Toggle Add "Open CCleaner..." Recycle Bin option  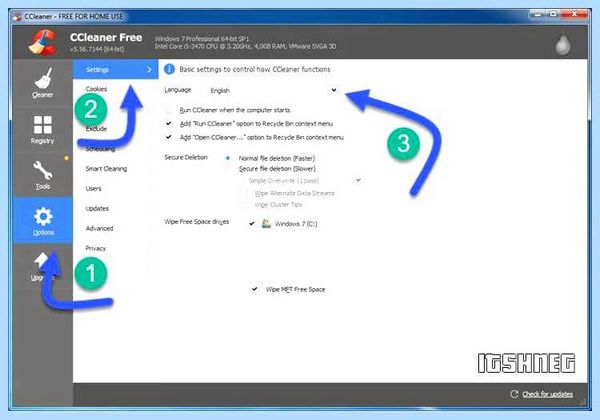click(x=168, y=137)
